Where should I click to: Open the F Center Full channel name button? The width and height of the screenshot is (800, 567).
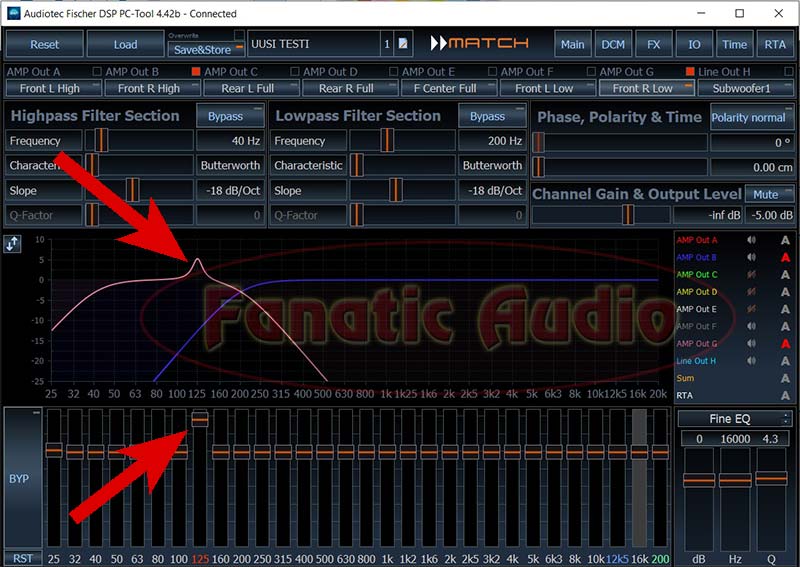(449, 88)
